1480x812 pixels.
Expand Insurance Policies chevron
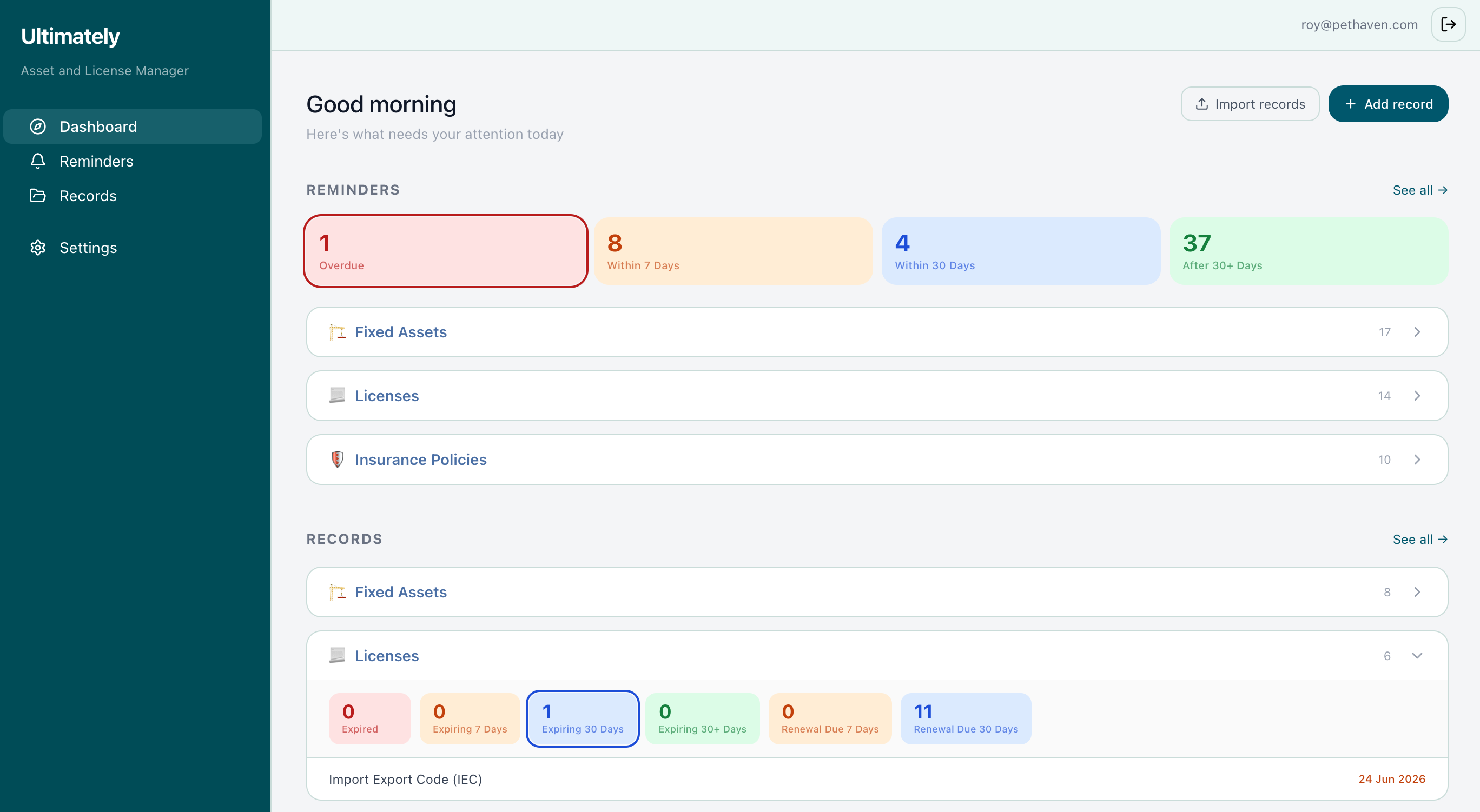tap(1417, 460)
